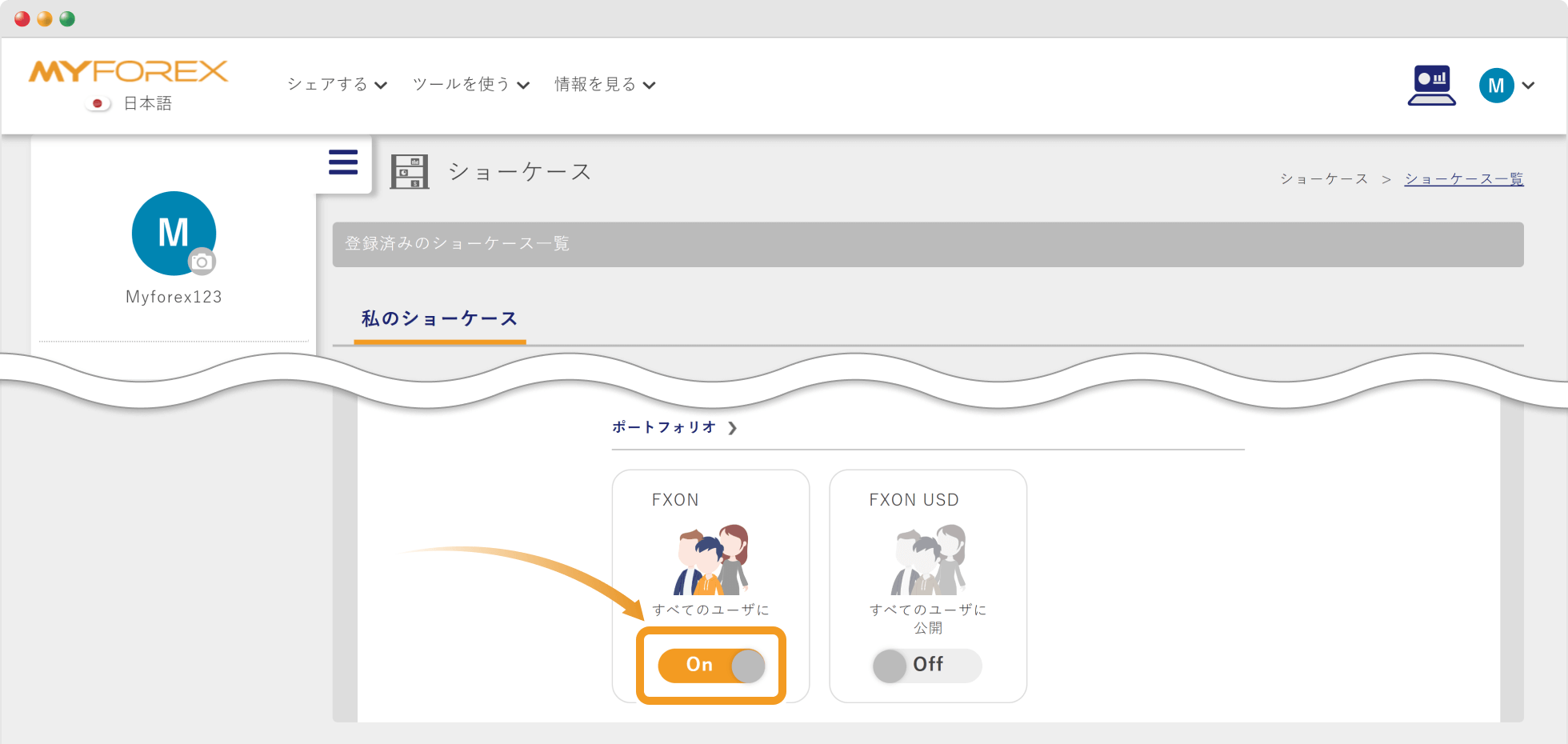1568x744 pixels.
Task: Switch to the 私のショーケース tab
Action: [x=438, y=318]
